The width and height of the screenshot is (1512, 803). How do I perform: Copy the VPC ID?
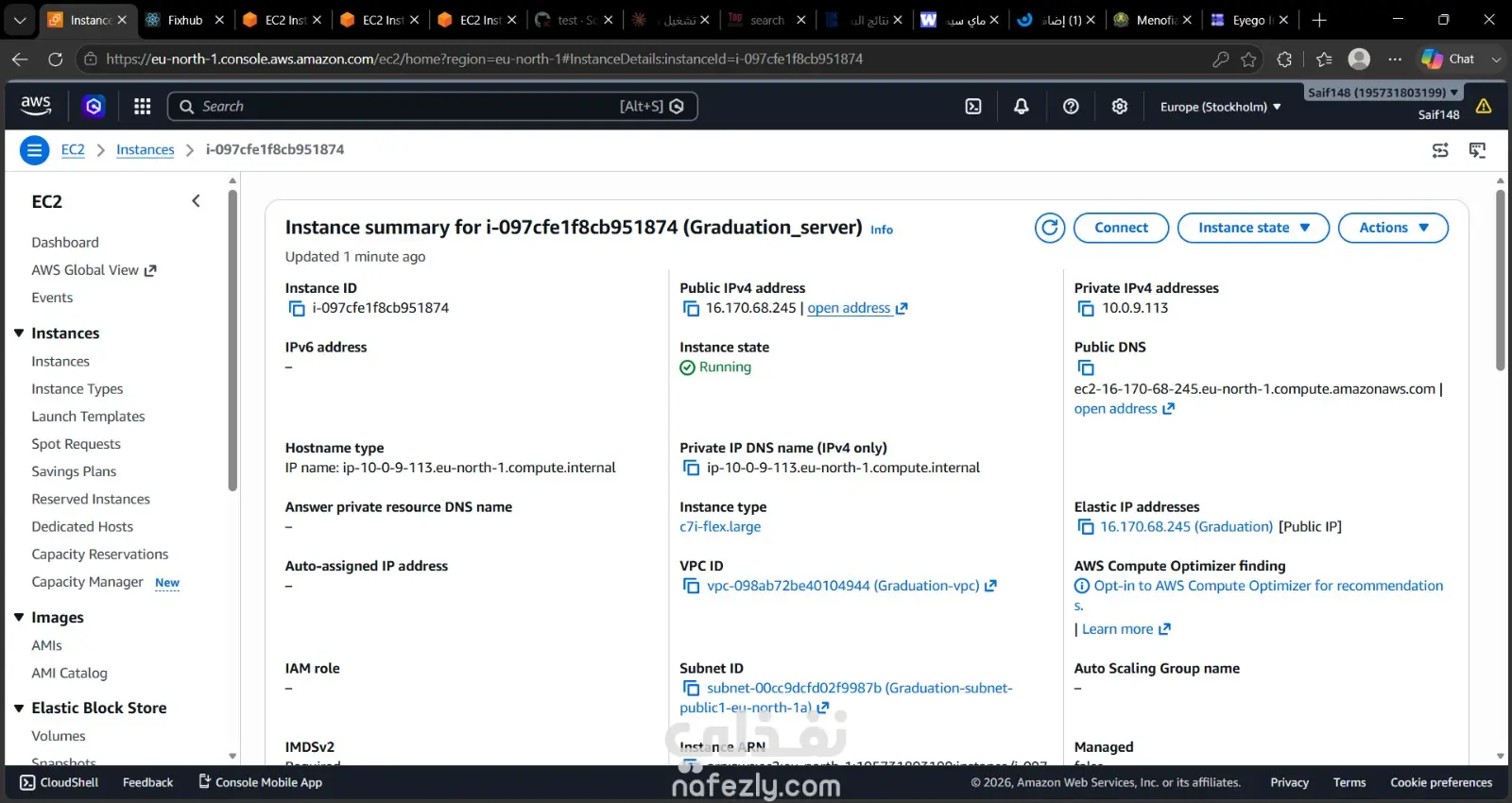coord(692,586)
